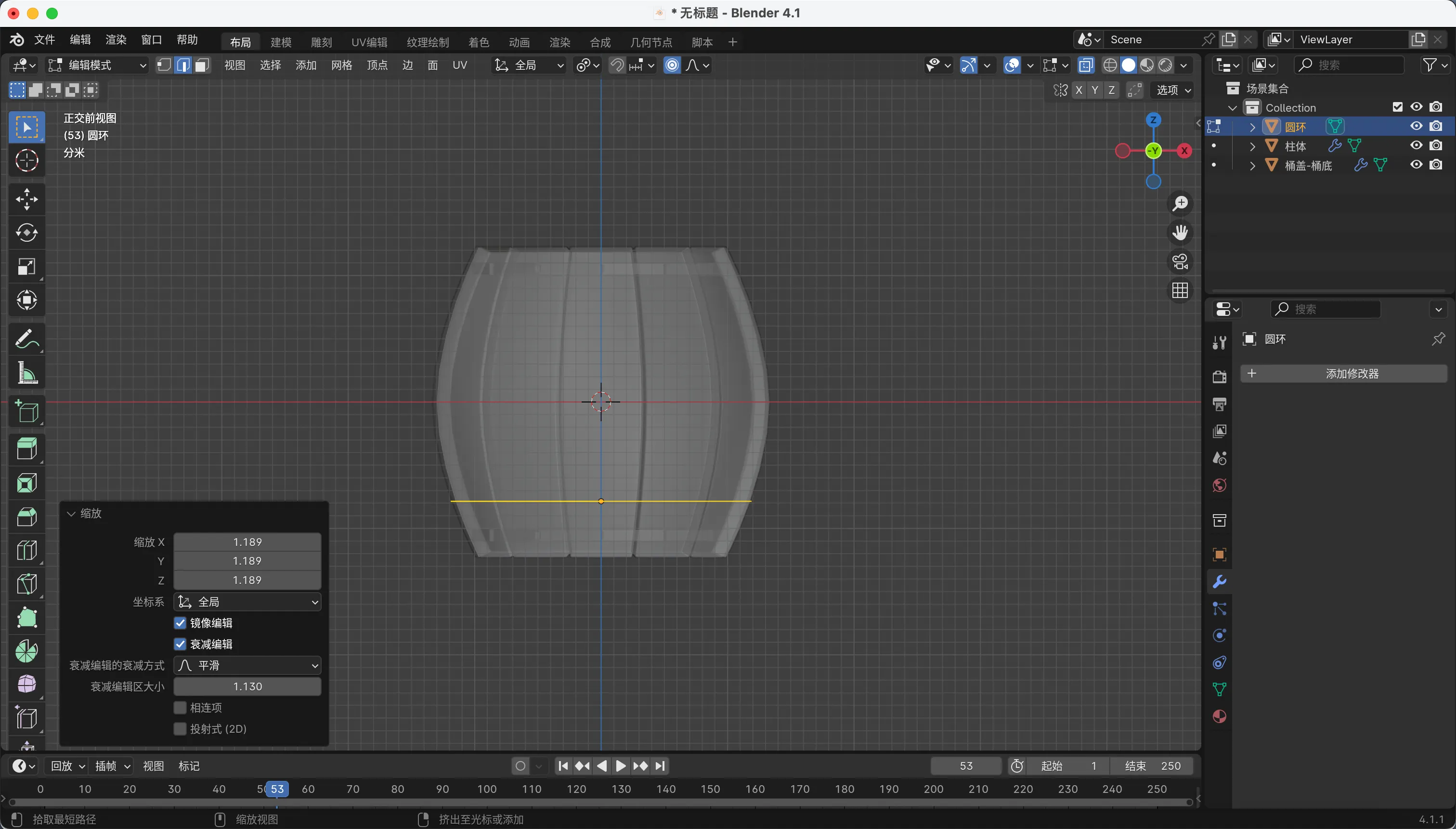Click the 3D cursor tool

[x=26, y=161]
